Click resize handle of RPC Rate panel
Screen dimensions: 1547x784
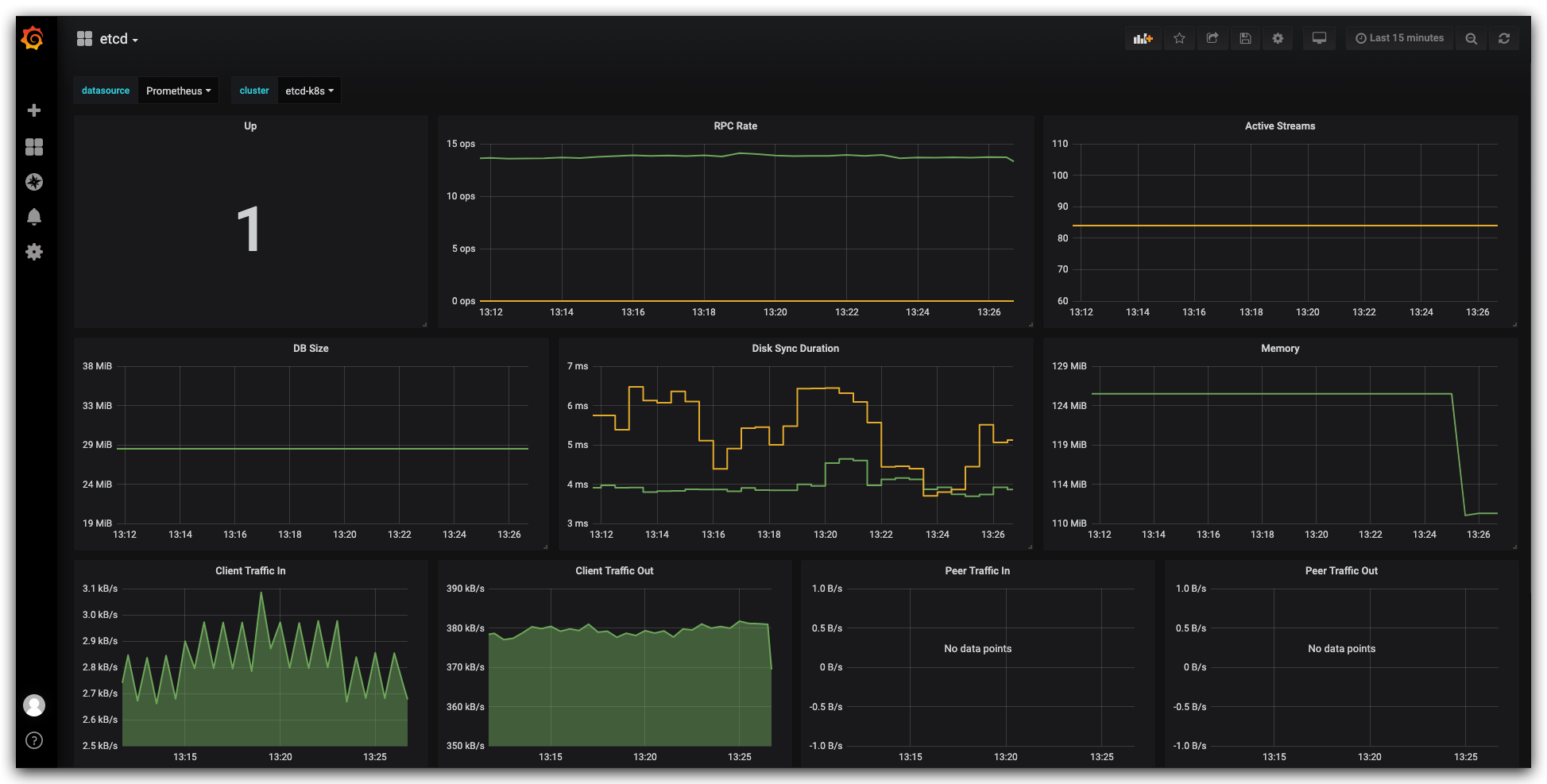coord(1031,324)
